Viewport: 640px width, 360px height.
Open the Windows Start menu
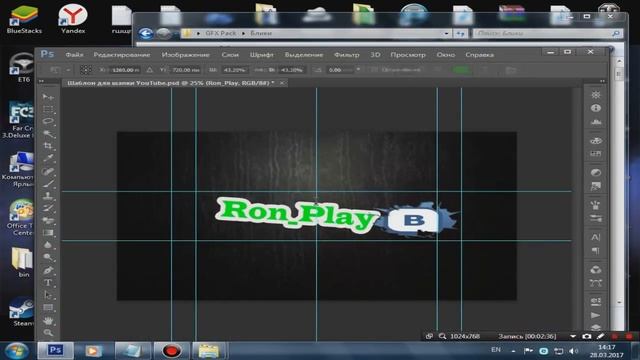click(16, 351)
